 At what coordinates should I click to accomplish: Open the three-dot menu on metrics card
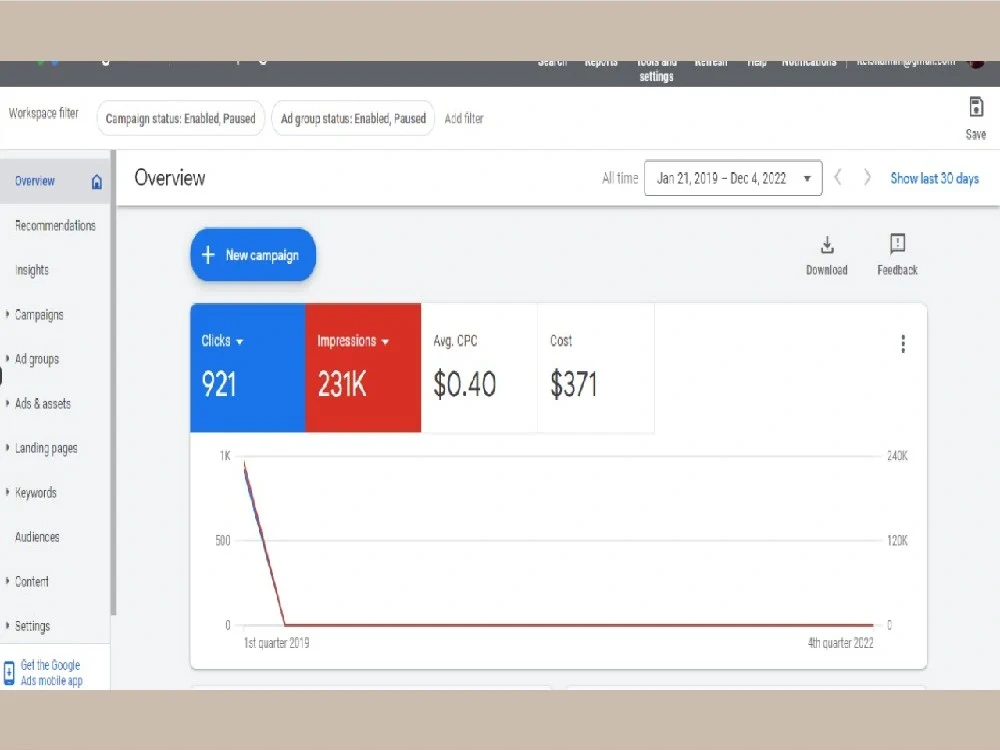point(903,344)
